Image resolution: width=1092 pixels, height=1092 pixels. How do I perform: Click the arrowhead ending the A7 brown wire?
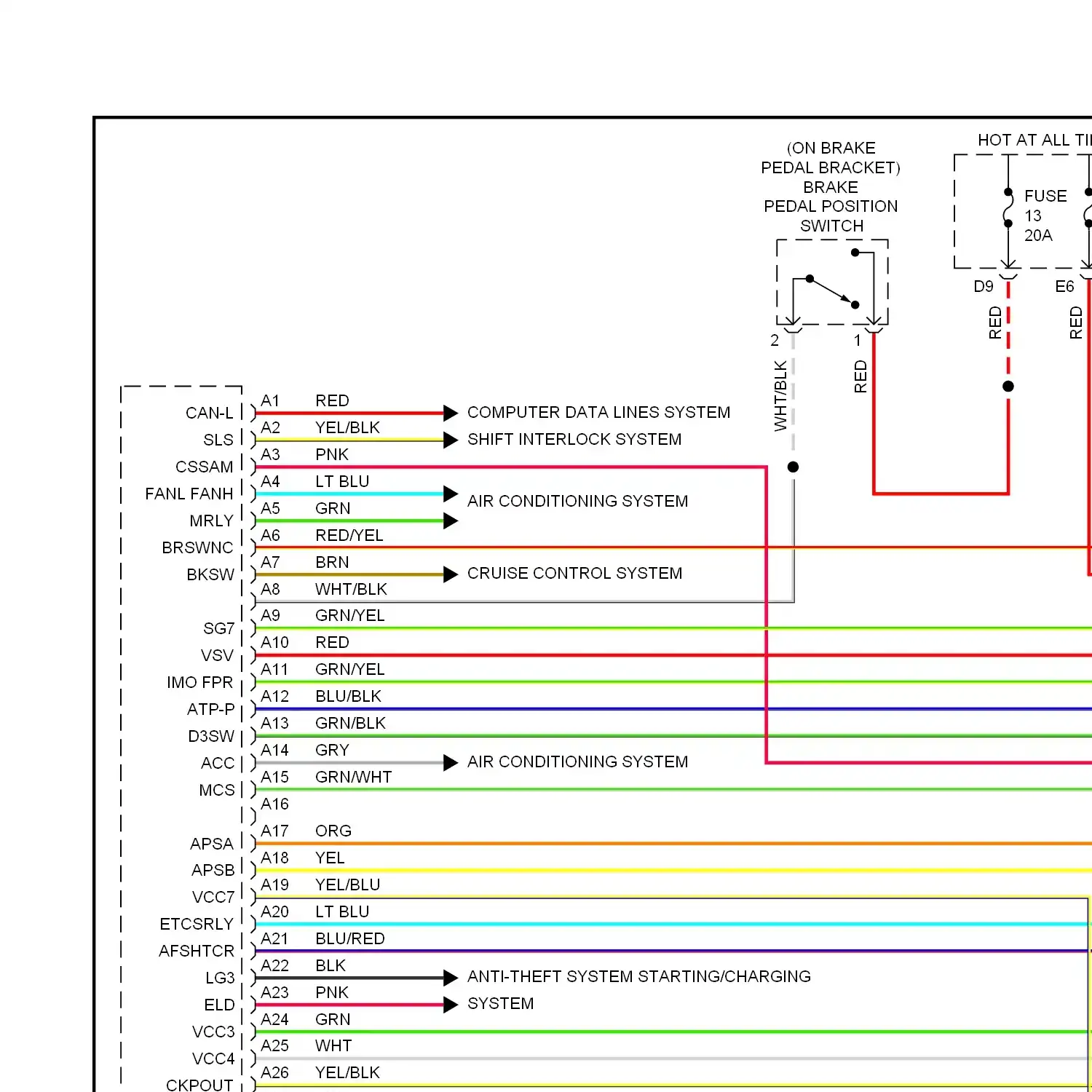[x=451, y=574]
